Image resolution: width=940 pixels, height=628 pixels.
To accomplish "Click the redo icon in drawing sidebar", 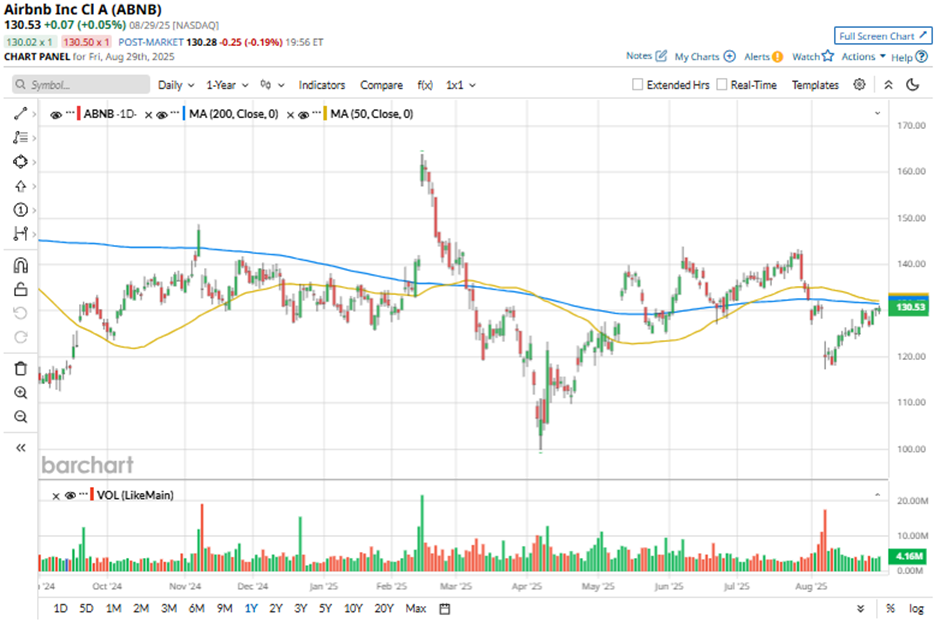I will (20, 337).
